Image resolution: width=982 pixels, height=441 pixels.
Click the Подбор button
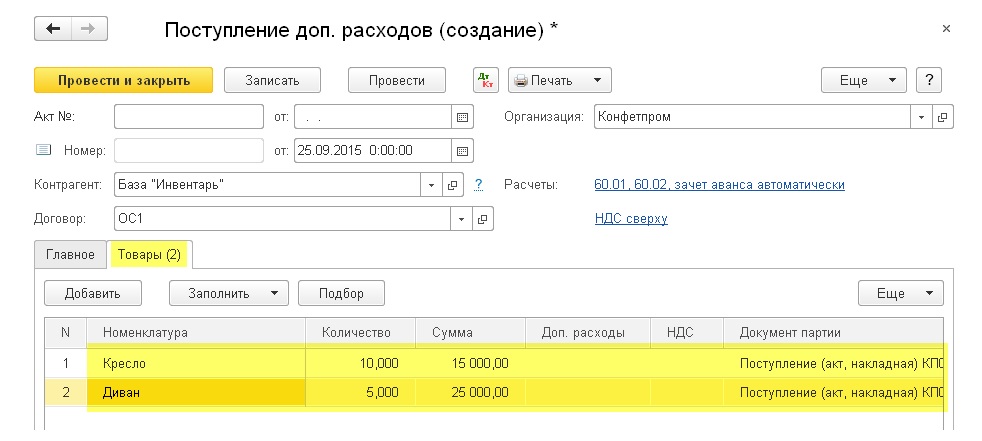click(341, 293)
